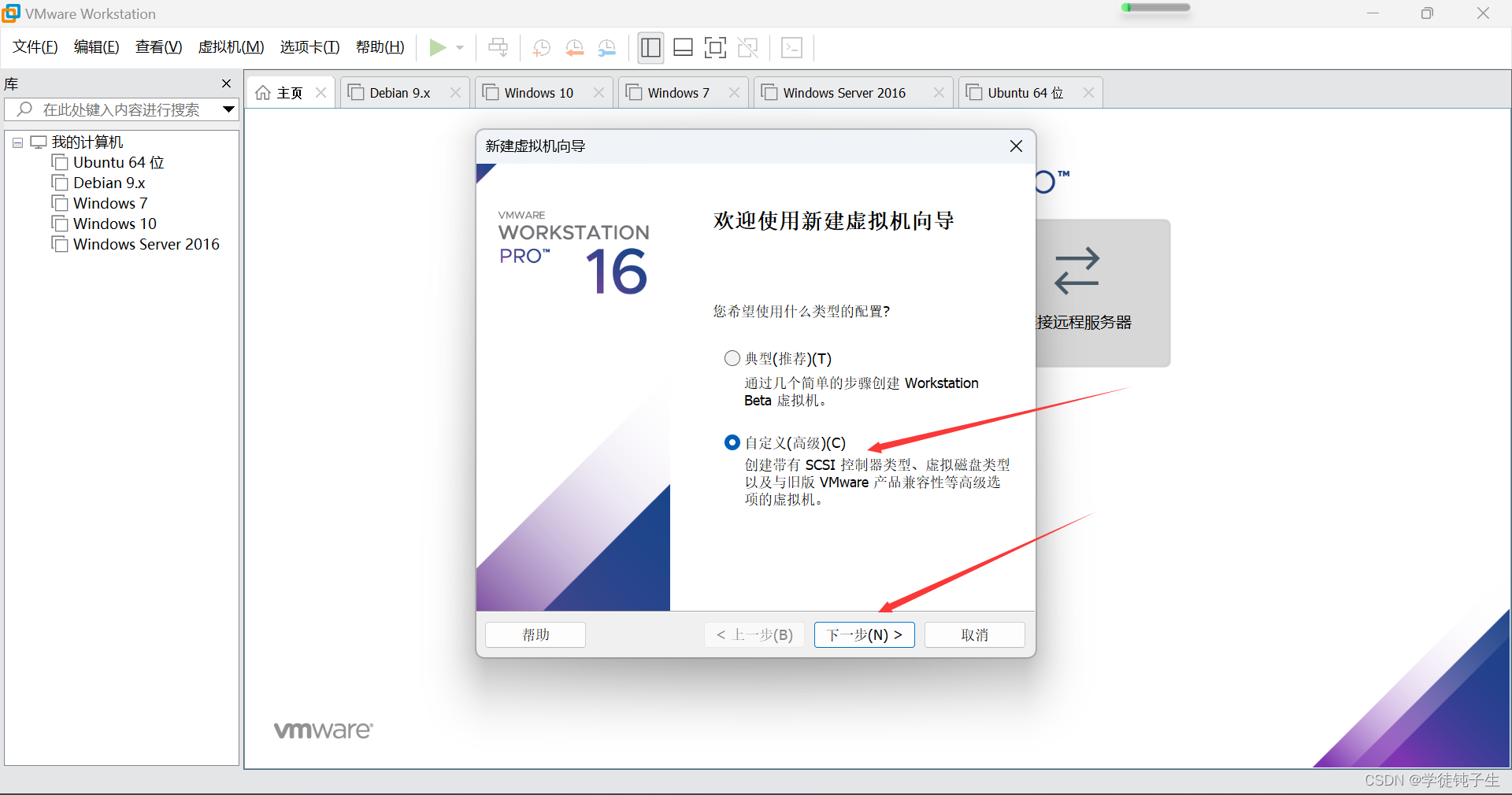Click Windows 7 VM icon in library

60,203
